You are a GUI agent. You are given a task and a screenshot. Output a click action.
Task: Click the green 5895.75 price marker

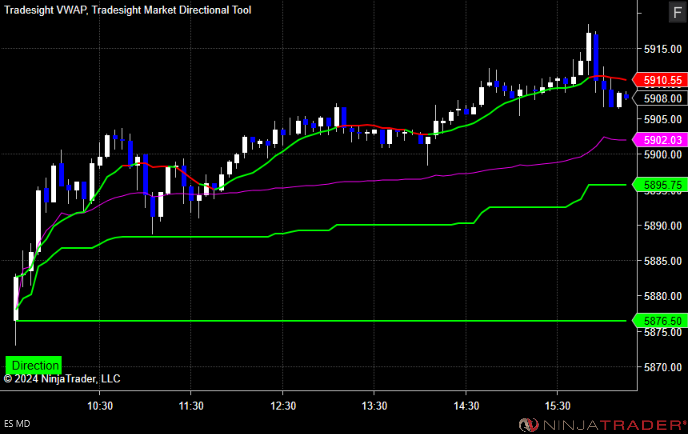point(659,185)
